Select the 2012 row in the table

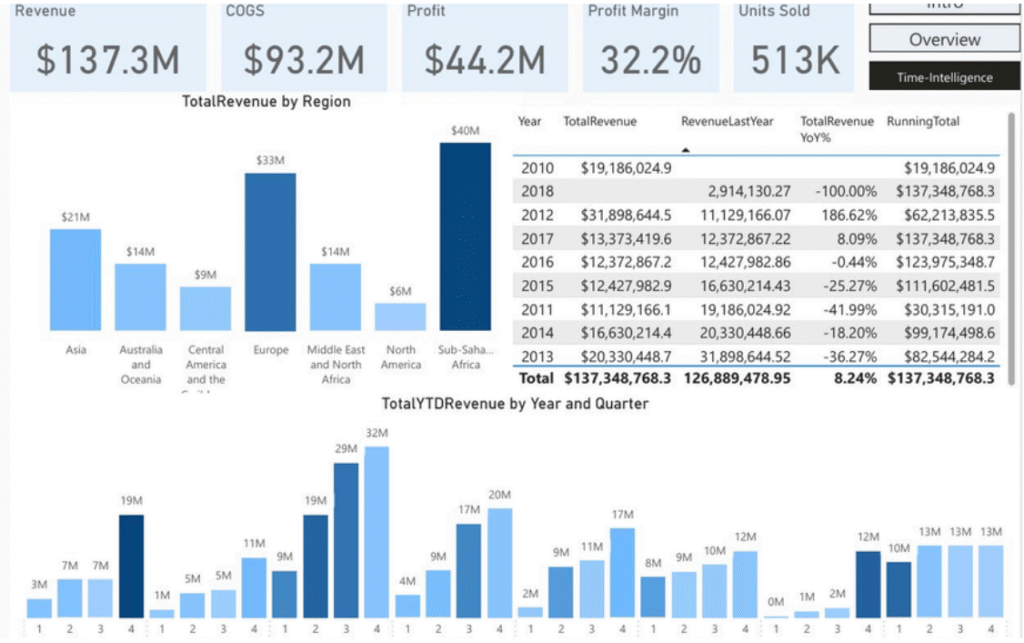(760, 215)
